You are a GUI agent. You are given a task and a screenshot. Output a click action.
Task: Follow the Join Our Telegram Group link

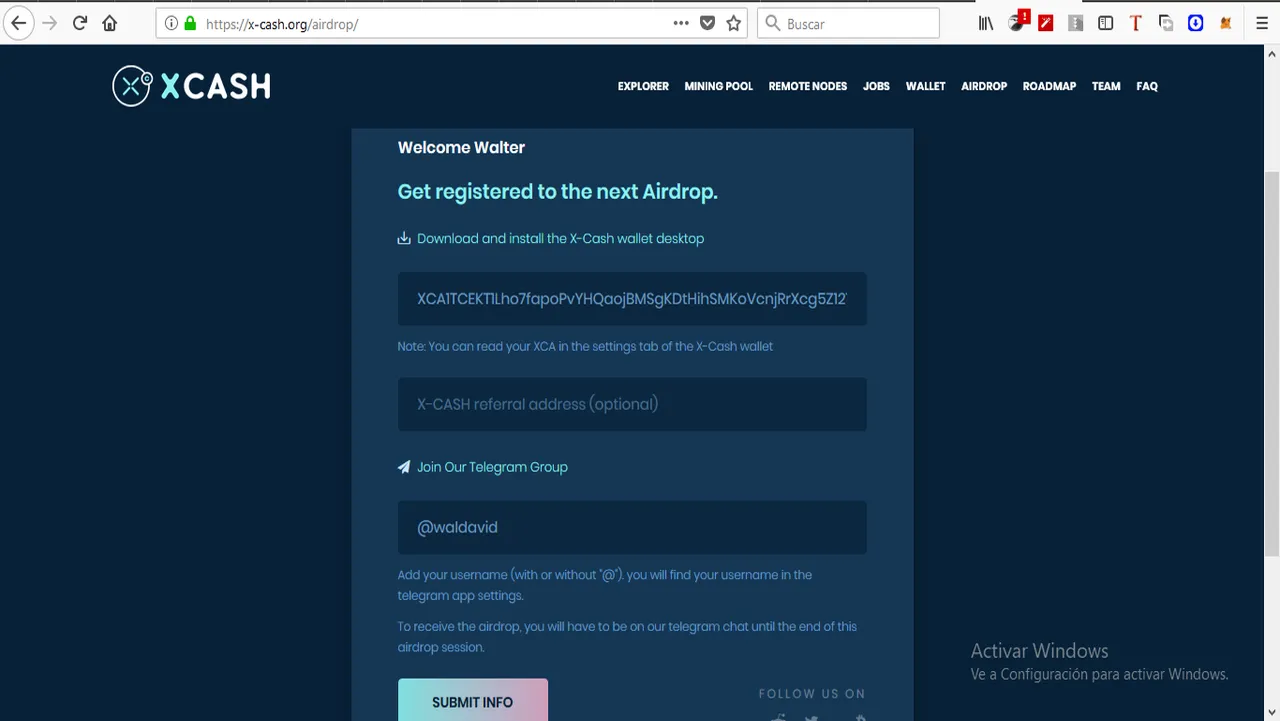point(492,467)
